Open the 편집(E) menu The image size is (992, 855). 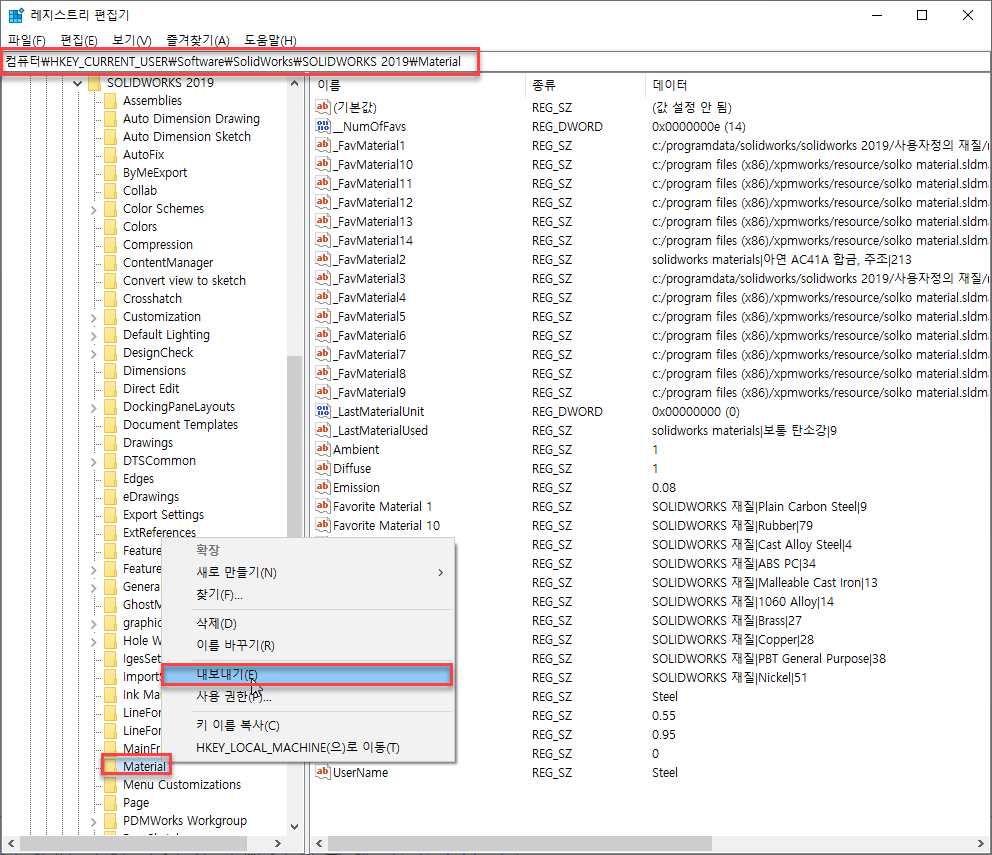[x=78, y=41]
